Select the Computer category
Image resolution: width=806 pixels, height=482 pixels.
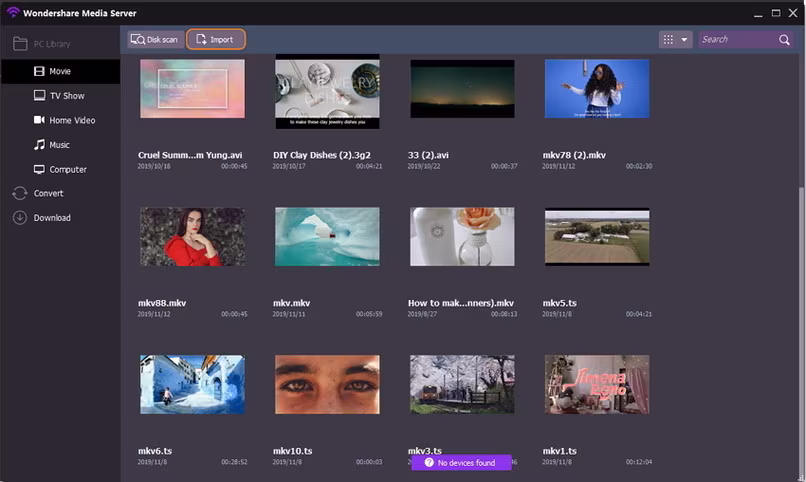pos(61,169)
